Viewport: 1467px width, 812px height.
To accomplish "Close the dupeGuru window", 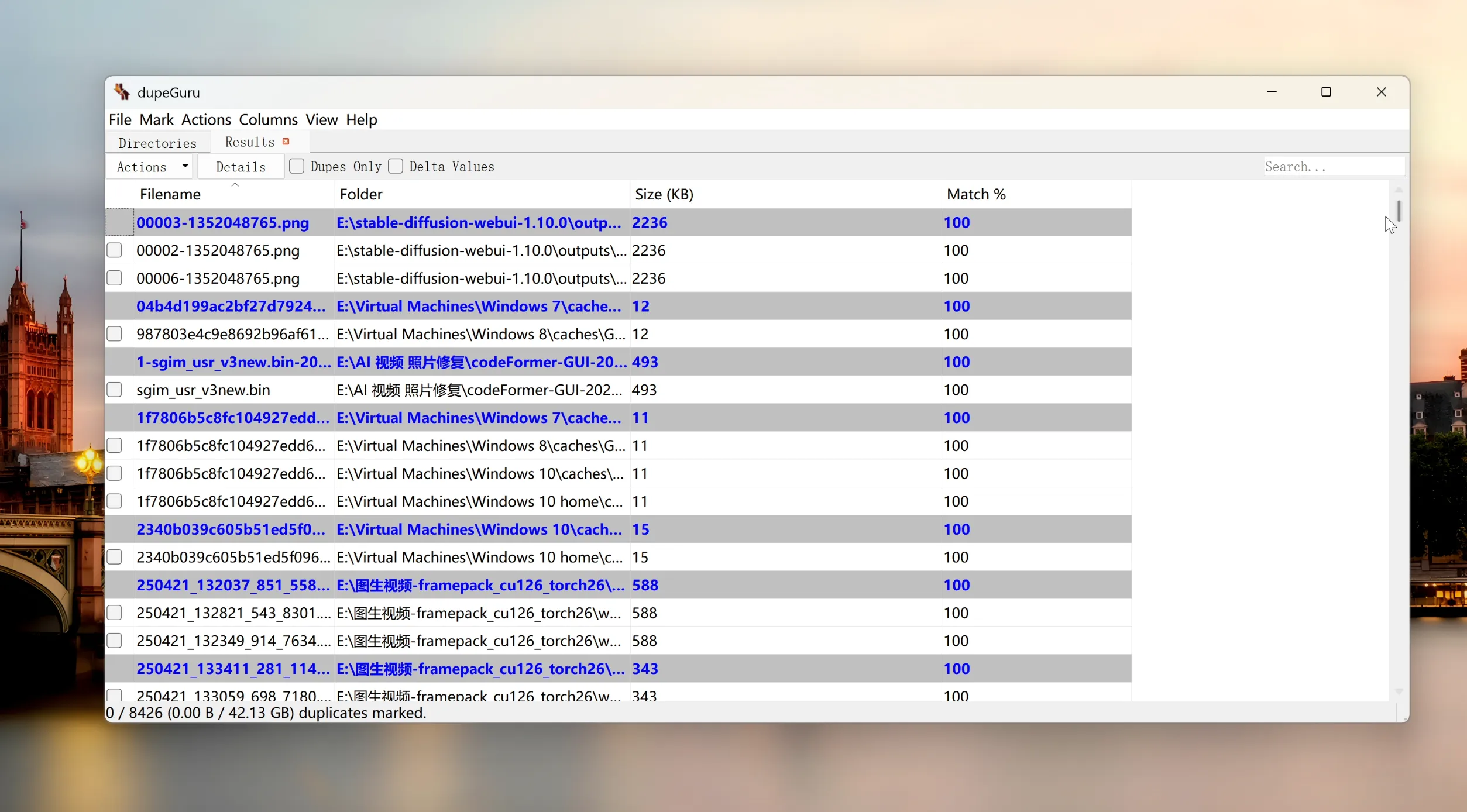I will [x=1381, y=92].
